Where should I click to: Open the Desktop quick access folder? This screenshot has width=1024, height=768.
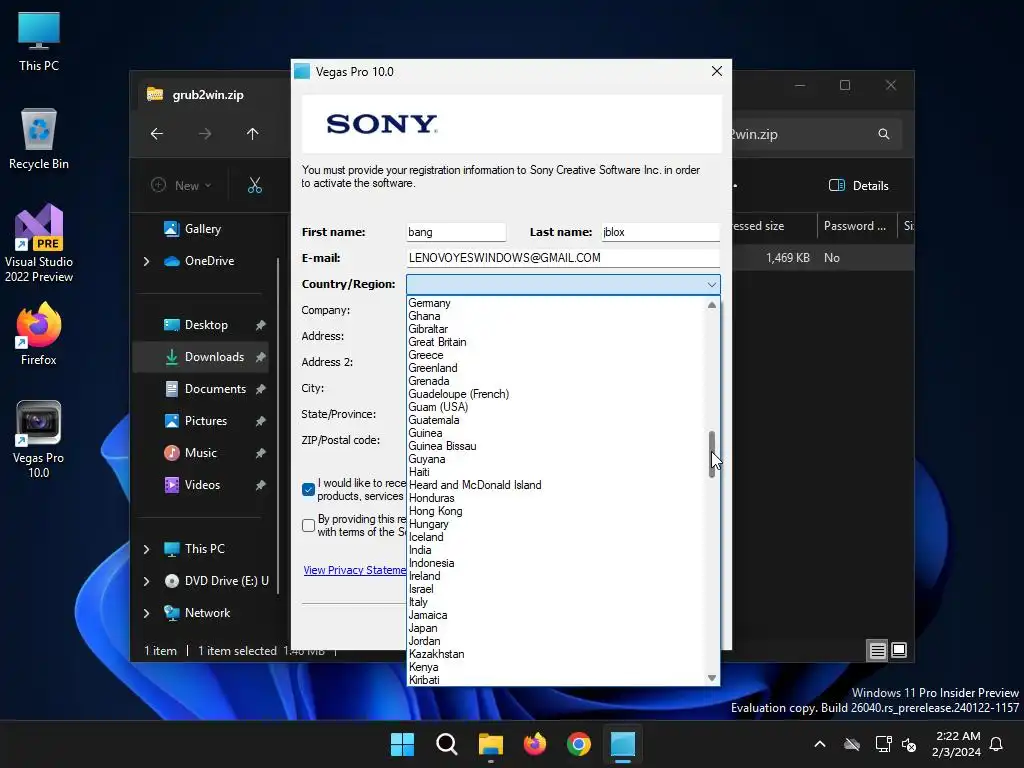pos(202,325)
